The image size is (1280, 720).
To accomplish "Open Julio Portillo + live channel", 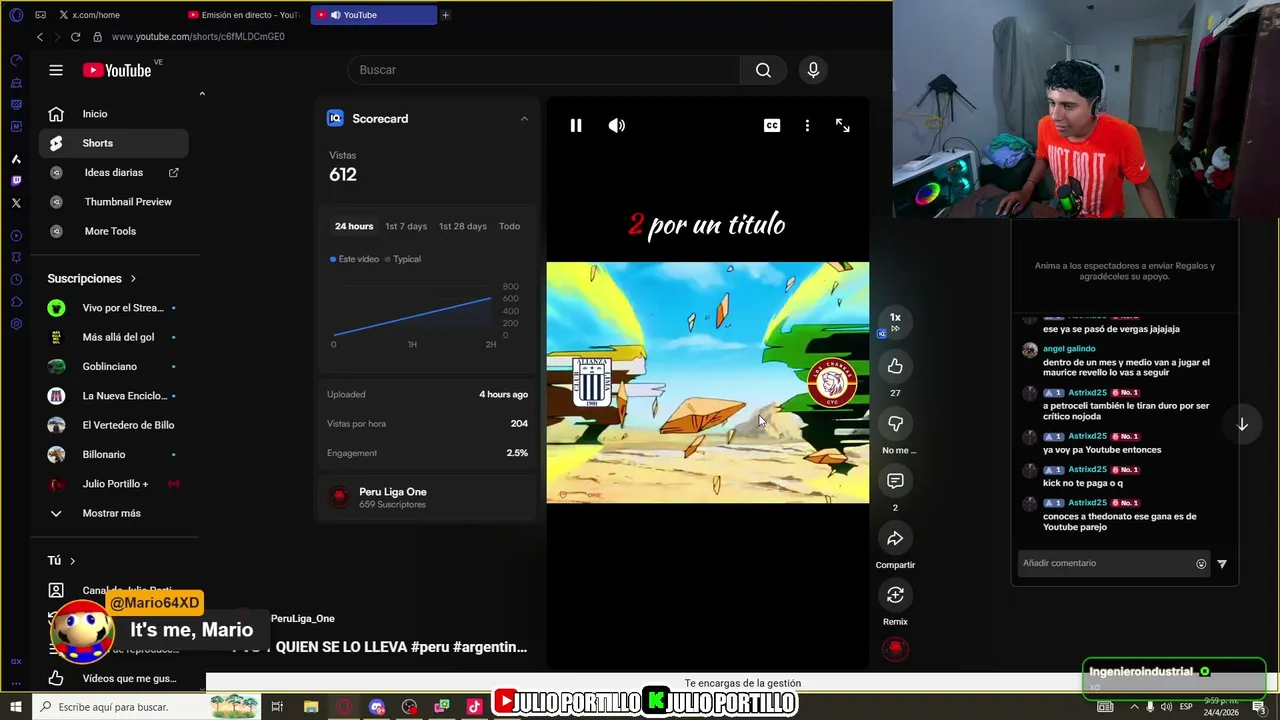I will click(x=113, y=484).
